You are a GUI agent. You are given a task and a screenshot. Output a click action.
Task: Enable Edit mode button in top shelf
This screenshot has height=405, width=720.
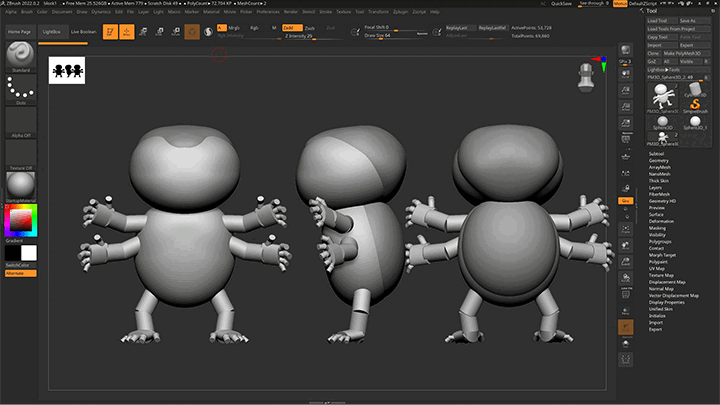[x=110, y=32]
